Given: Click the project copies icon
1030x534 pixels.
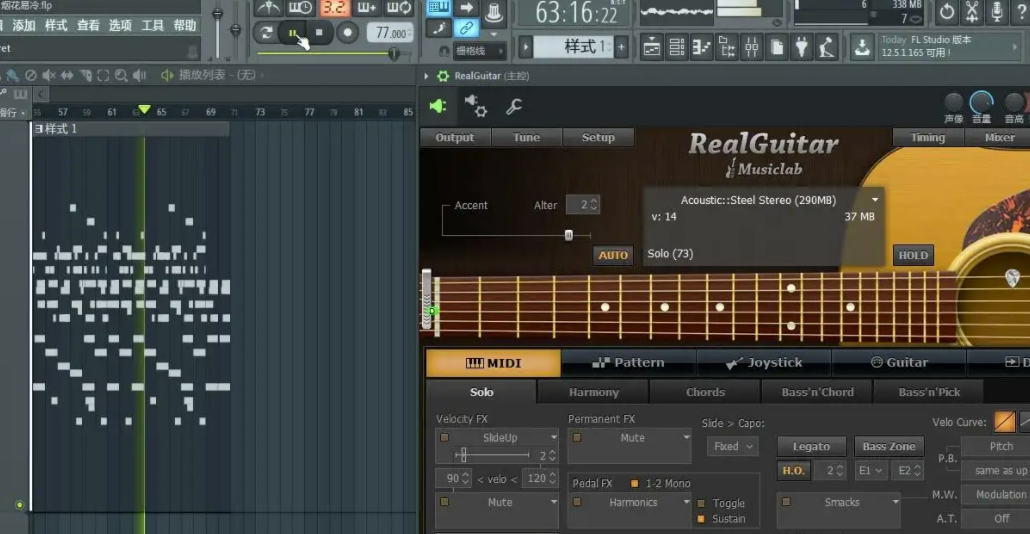Looking at the screenshot, I should pyautogui.click(x=776, y=47).
